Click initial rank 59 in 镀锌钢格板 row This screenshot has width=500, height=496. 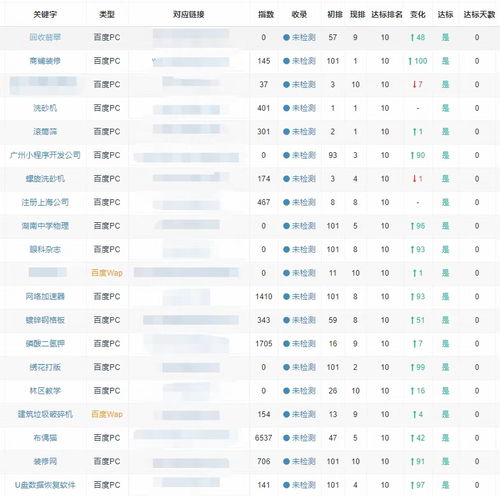333,320
